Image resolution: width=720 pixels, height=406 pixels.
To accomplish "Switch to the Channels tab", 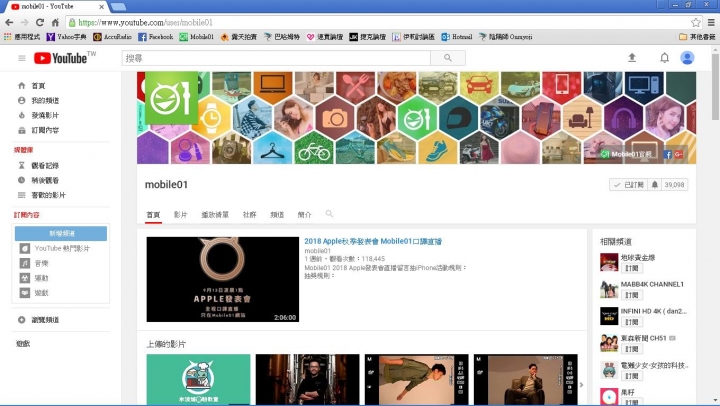I will click(277, 214).
